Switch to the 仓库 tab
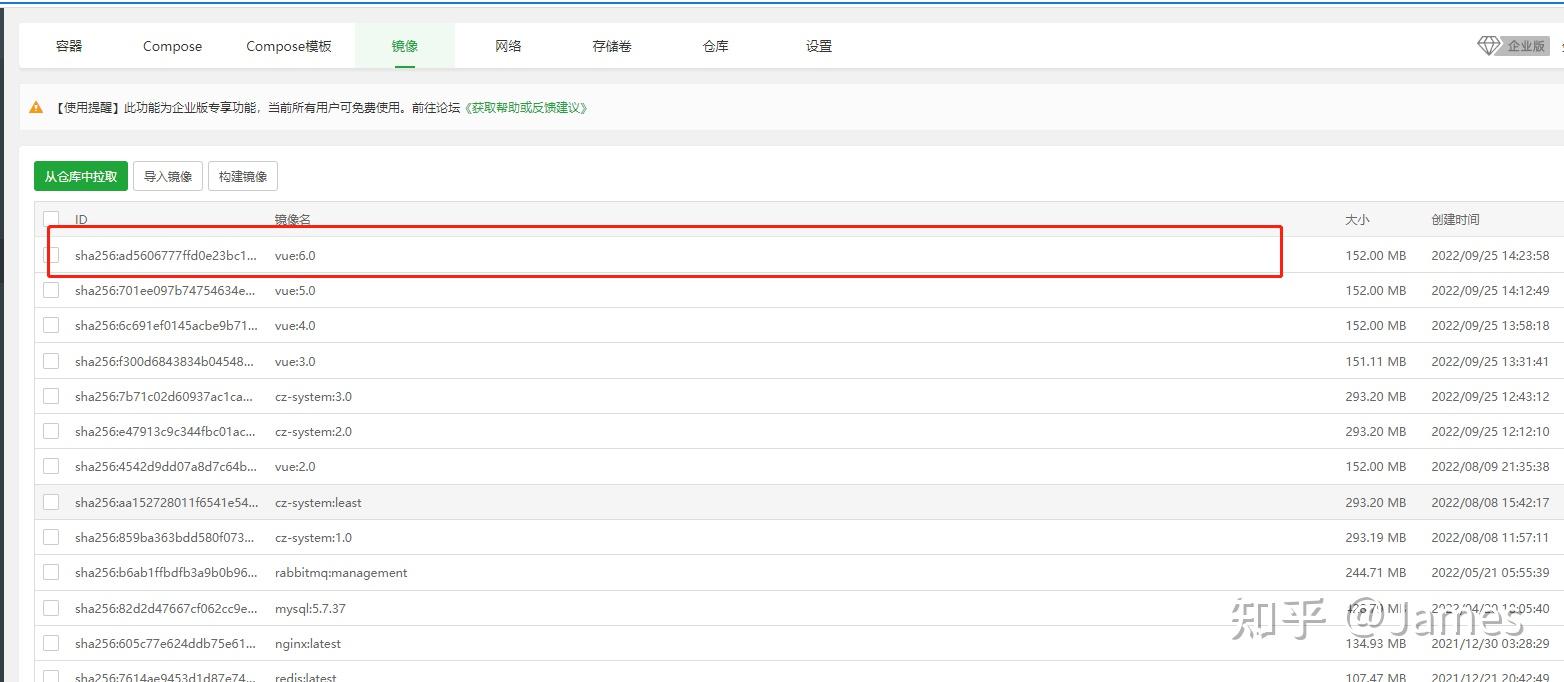This screenshot has height=682, width=1564. click(x=714, y=45)
